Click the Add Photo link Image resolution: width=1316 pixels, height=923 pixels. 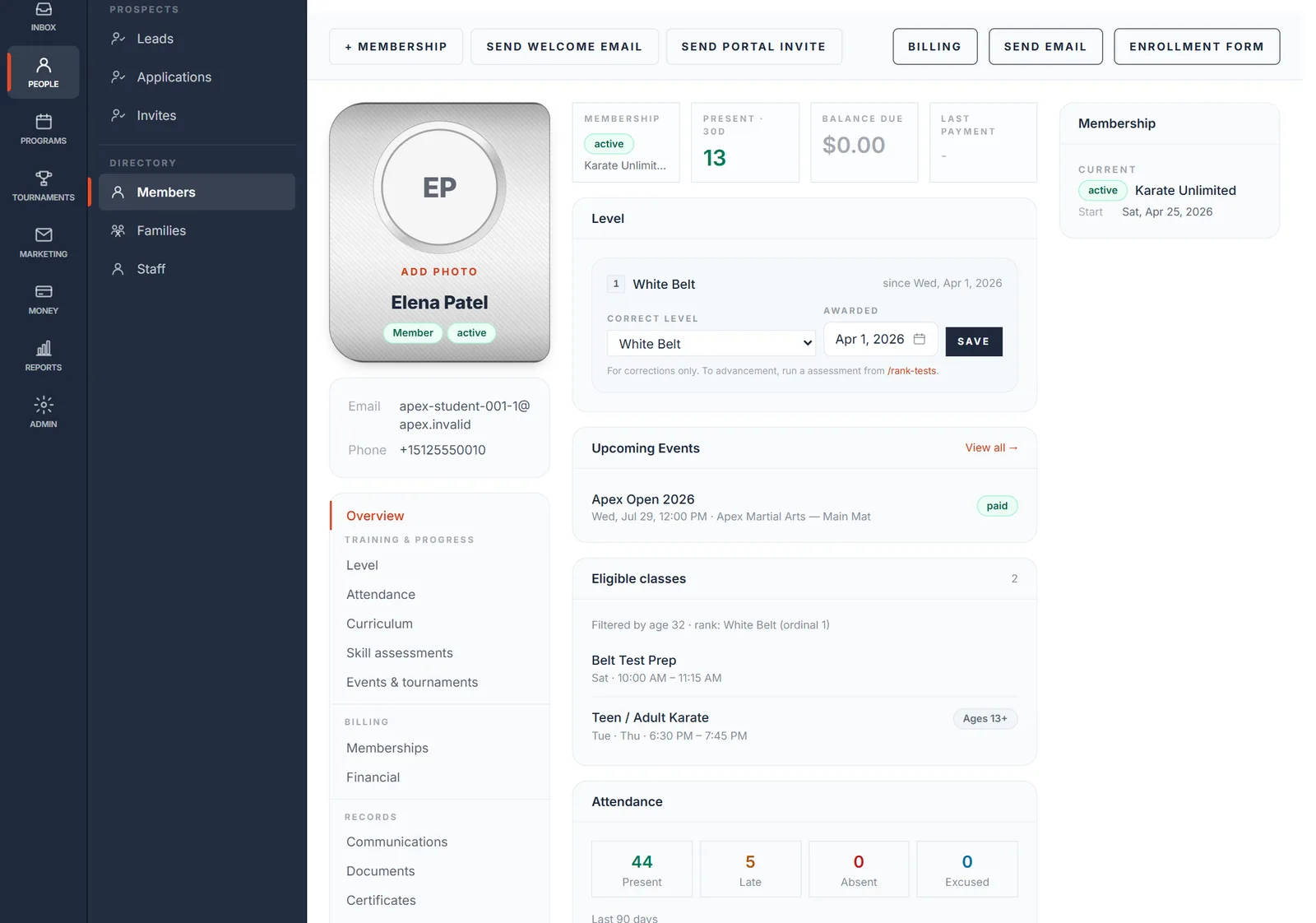pos(439,271)
